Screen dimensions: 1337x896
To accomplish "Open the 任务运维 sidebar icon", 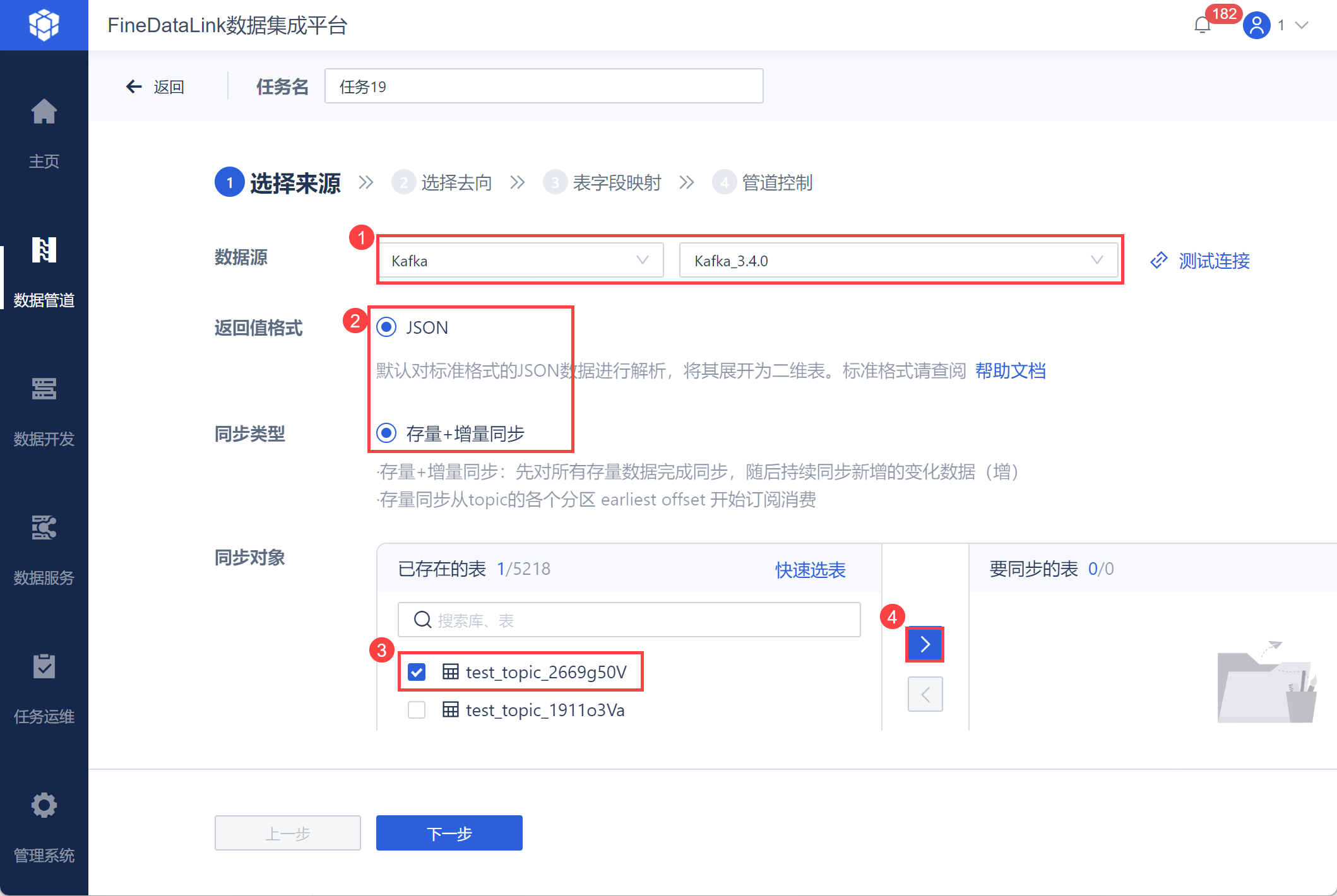I will (44, 668).
